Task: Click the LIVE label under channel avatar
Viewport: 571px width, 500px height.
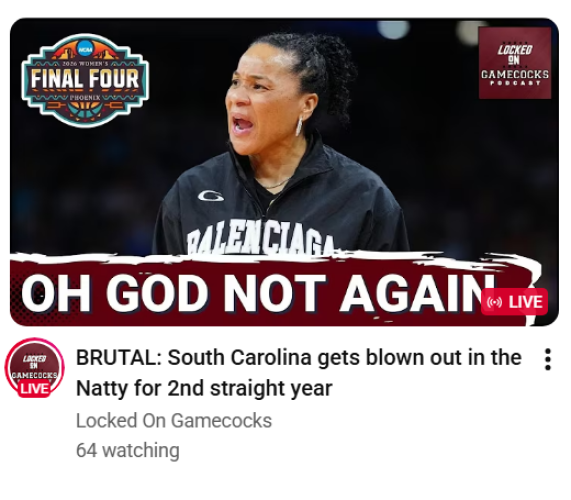Action: tap(34, 388)
